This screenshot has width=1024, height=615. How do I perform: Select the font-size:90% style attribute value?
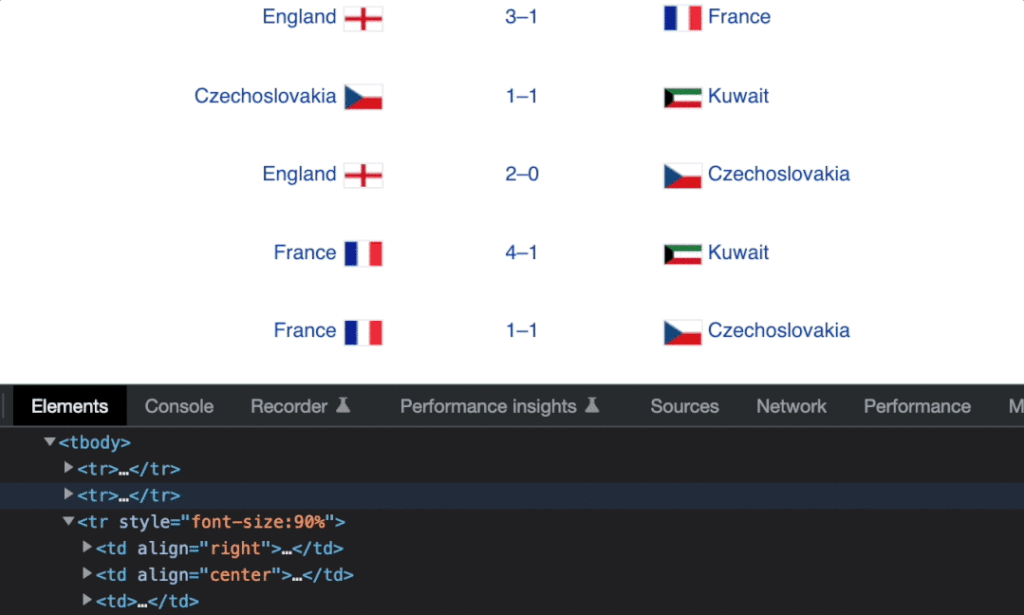(x=260, y=522)
